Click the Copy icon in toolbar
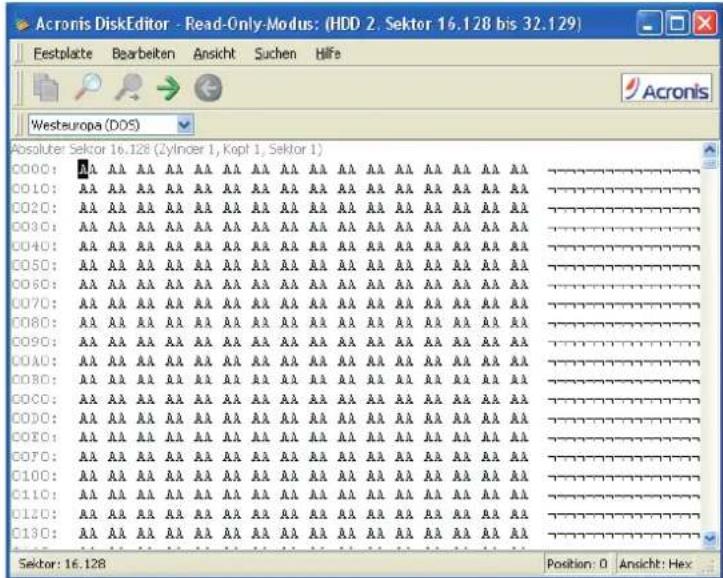Viewport: 723px width, 578px height. click(46, 88)
